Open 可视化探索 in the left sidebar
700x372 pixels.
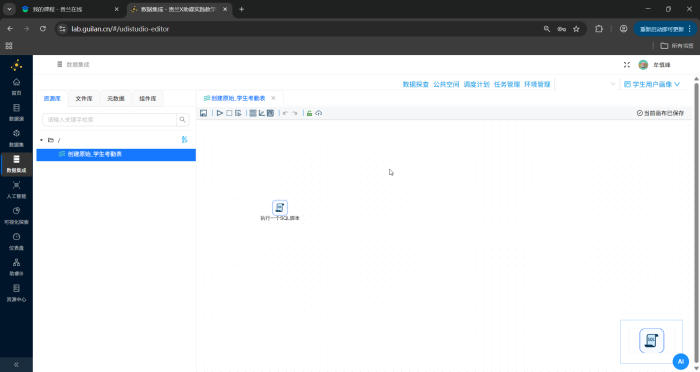17,215
